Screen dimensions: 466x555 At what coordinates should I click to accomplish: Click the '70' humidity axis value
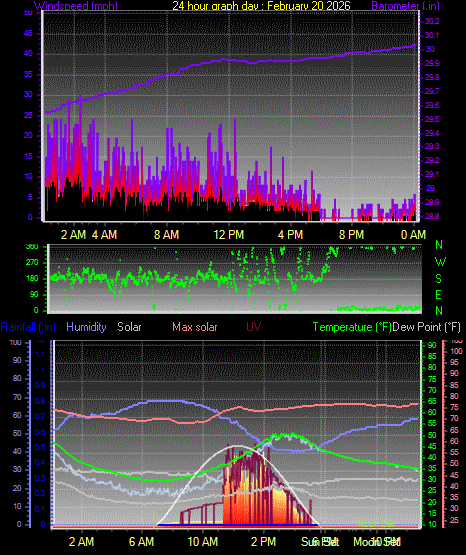17,397
